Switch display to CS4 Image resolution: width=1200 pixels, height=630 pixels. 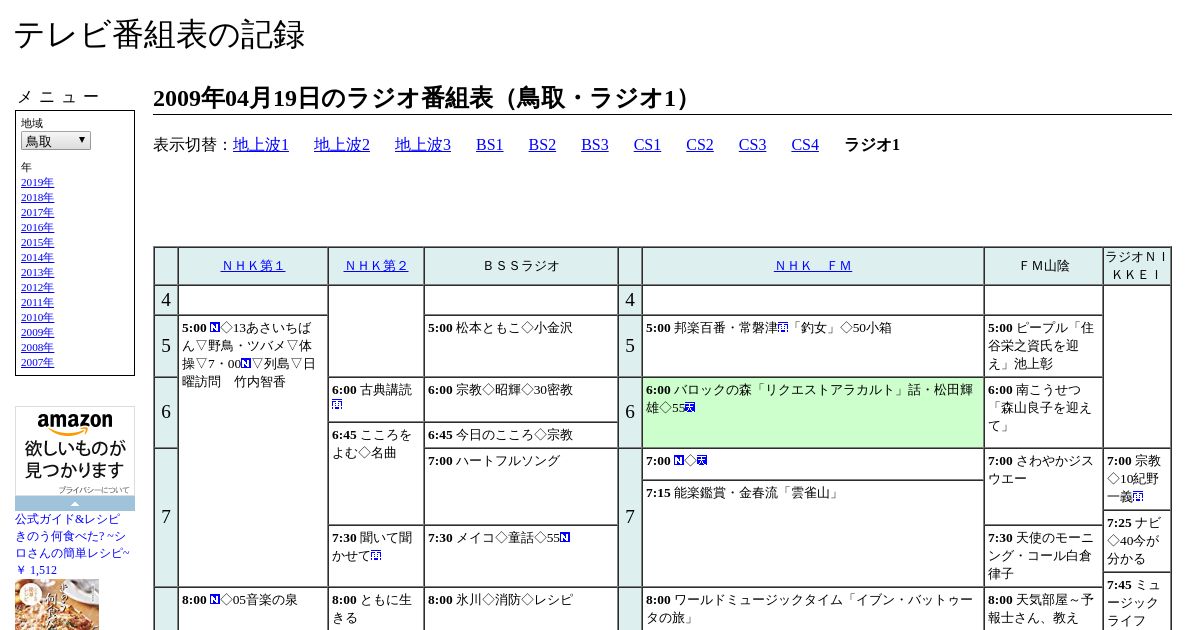point(805,145)
